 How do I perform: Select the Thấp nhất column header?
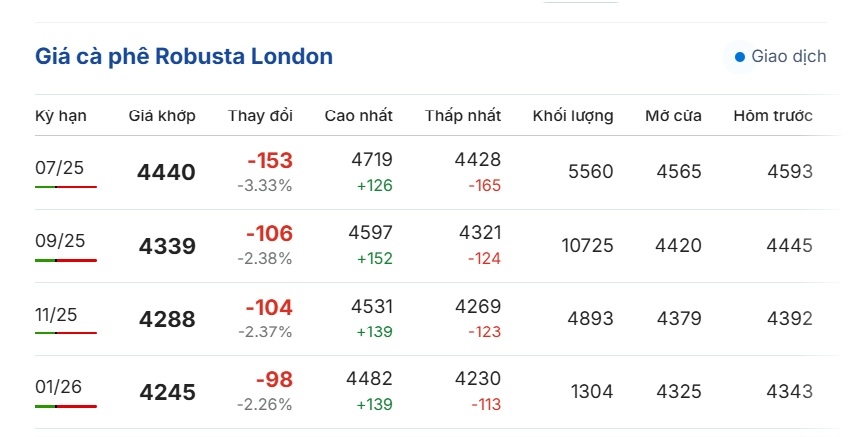click(463, 116)
